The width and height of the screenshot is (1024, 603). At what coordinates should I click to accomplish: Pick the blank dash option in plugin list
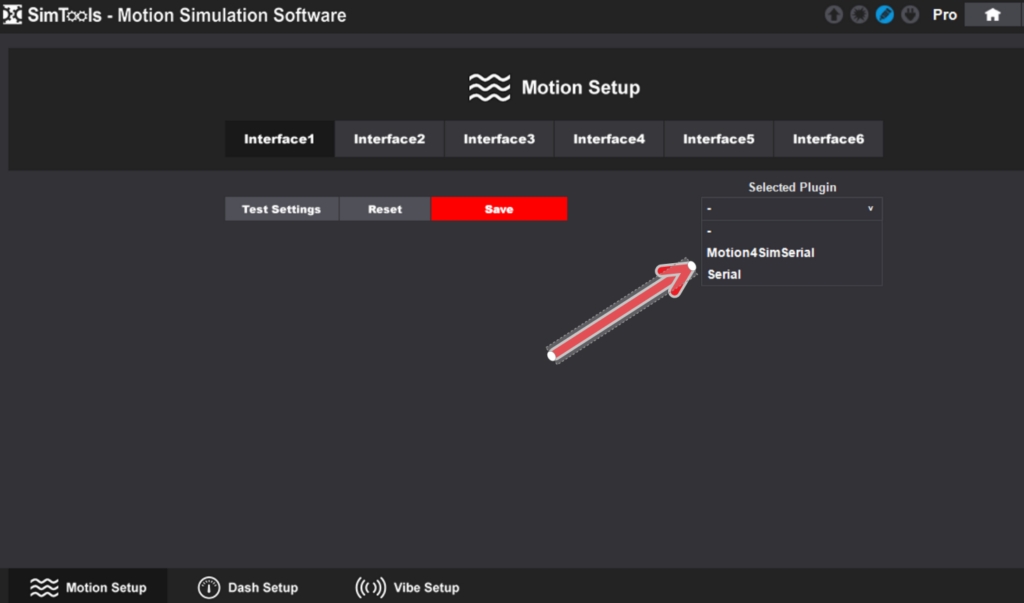tap(709, 232)
